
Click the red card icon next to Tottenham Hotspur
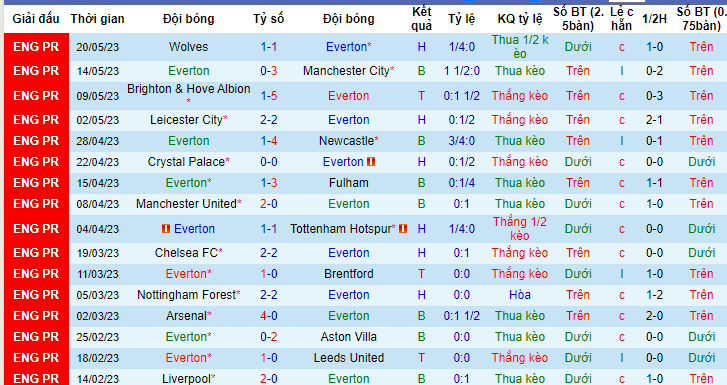coord(403,229)
